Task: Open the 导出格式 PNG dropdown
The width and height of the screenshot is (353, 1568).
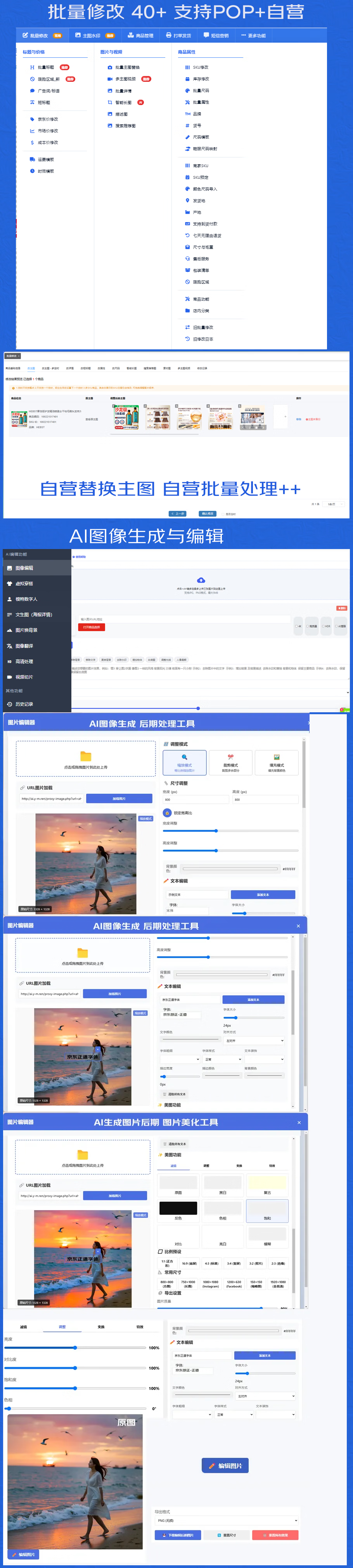Action: (x=227, y=1521)
